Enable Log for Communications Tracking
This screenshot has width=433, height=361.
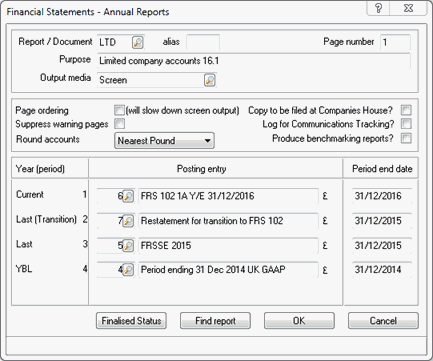406,124
